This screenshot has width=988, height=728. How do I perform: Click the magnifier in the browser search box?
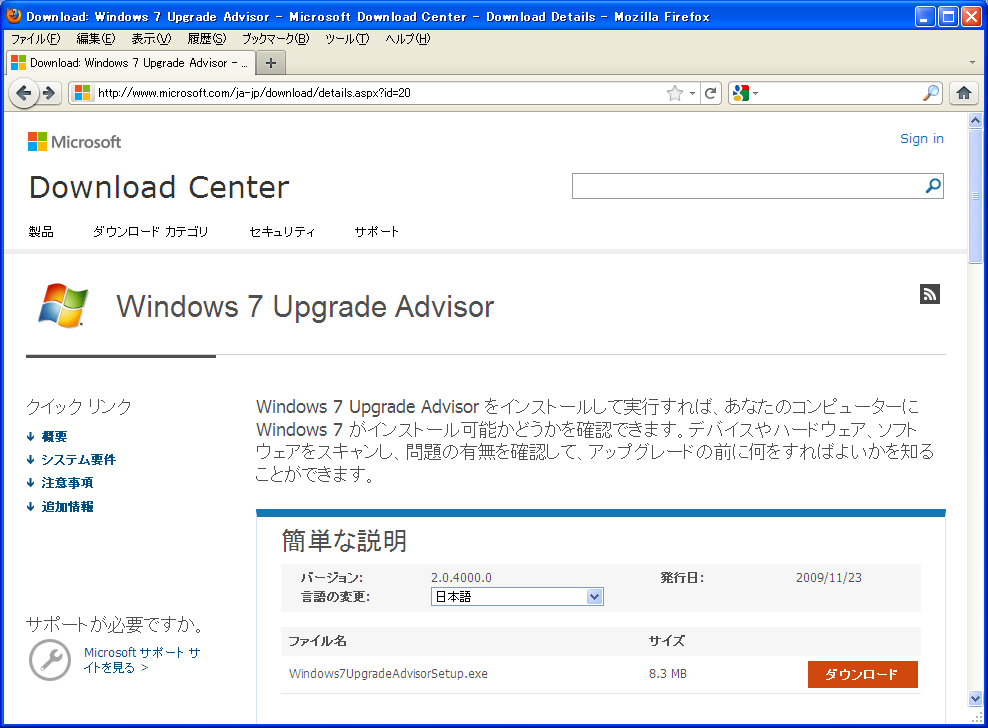pyautogui.click(x=931, y=93)
